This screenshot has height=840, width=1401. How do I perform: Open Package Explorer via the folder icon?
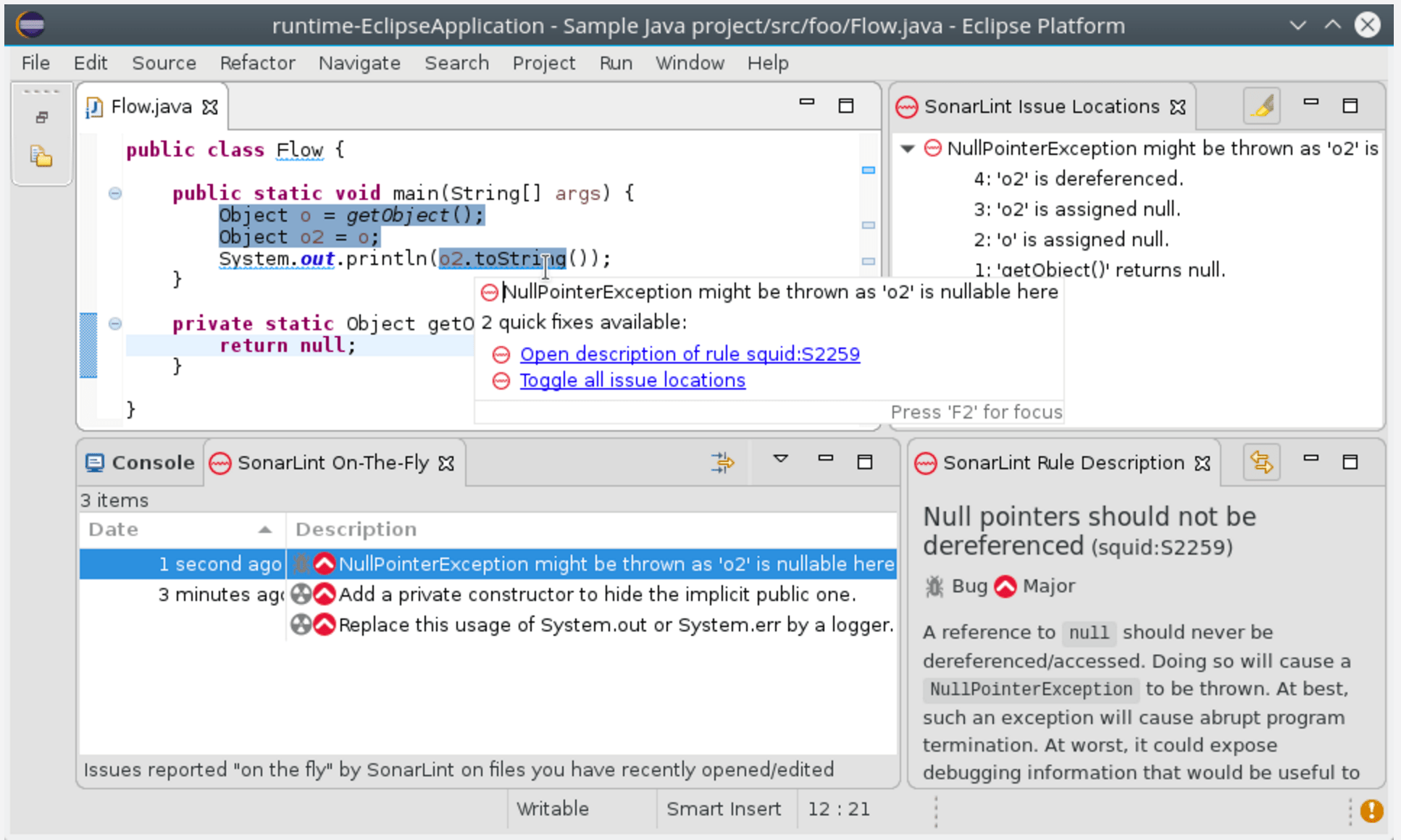pyautogui.click(x=41, y=157)
